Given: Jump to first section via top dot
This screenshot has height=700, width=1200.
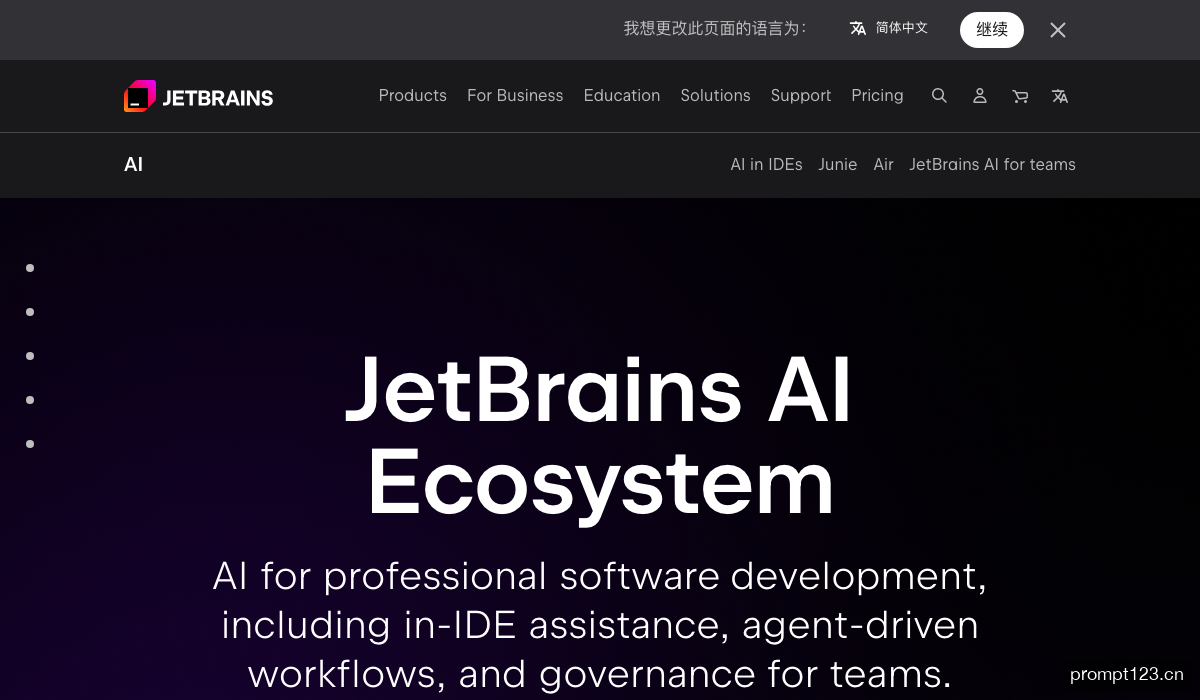Looking at the screenshot, I should click(30, 268).
